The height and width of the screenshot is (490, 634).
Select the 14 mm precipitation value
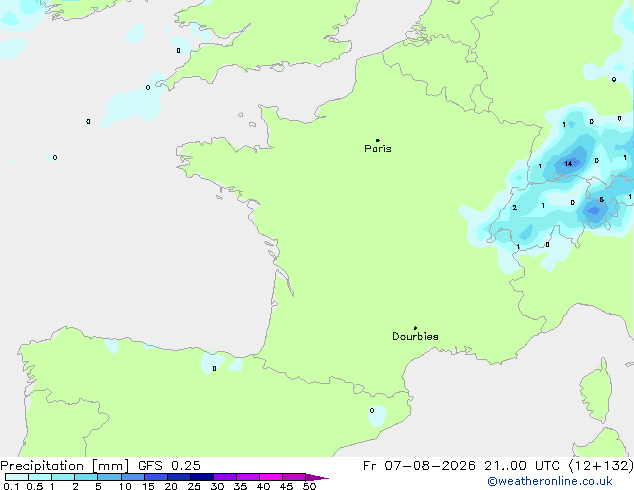(568, 163)
